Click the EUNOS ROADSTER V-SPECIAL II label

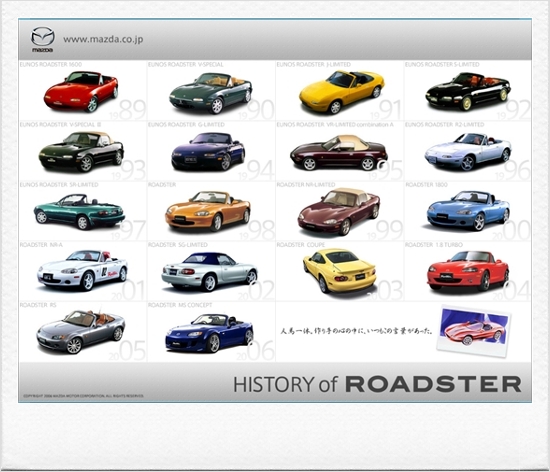pos(61,124)
